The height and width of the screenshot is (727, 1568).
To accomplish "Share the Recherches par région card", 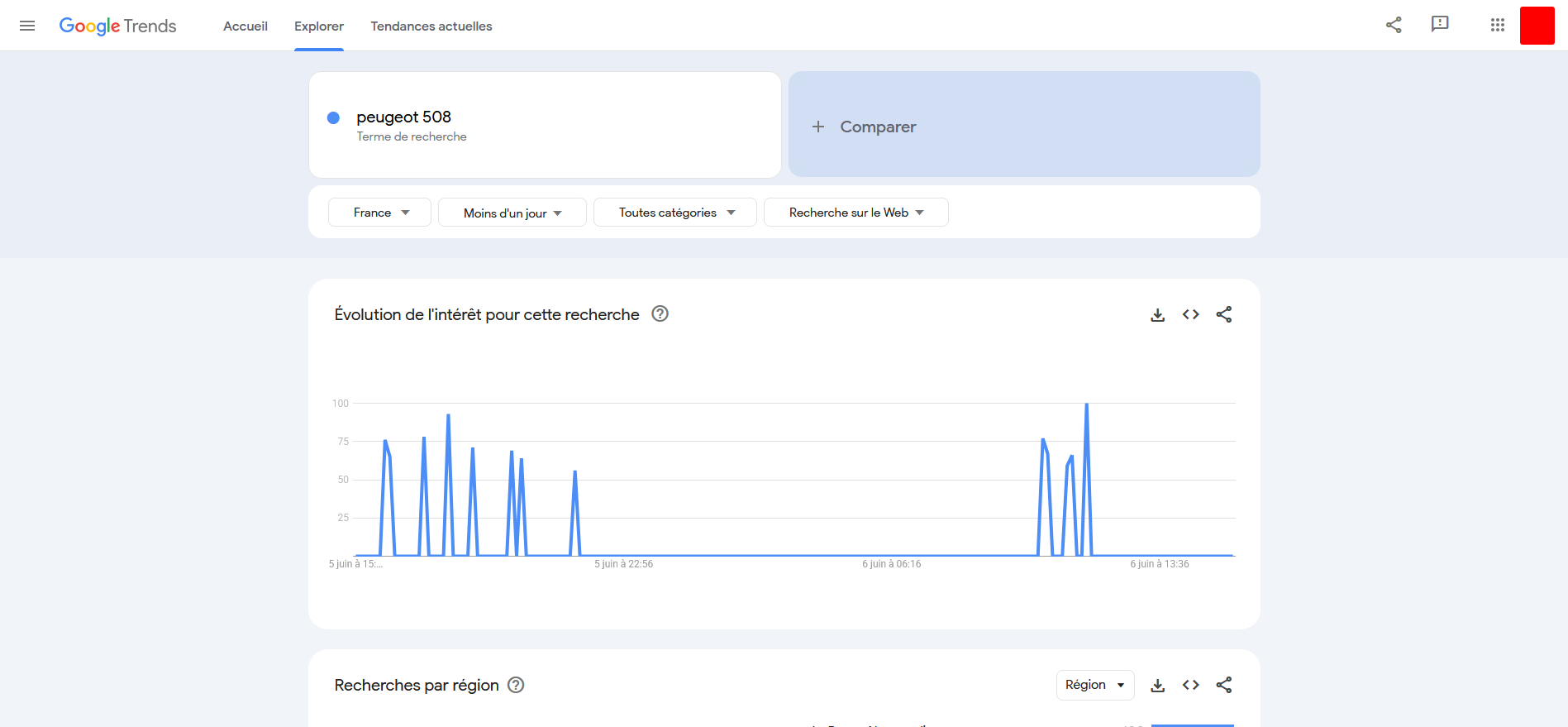I will 1224,685.
